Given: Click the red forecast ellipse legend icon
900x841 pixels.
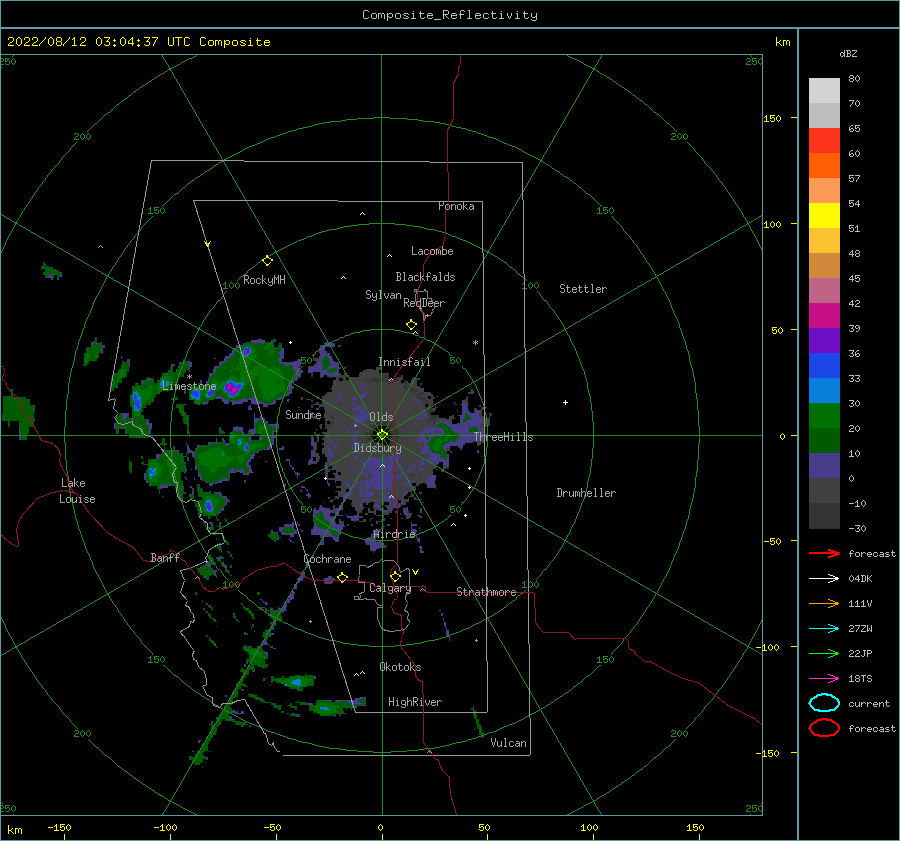Looking at the screenshot, I should [x=824, y=728].
